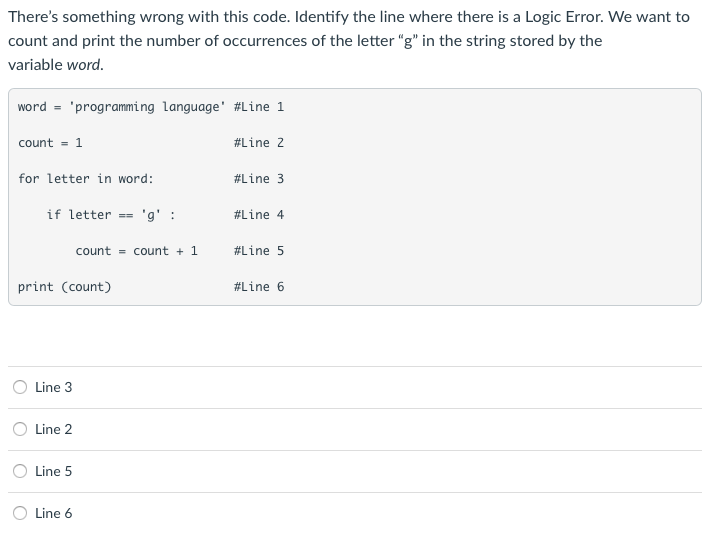Select the Line 3 radio button
The image size is (704, 534).
20,387
